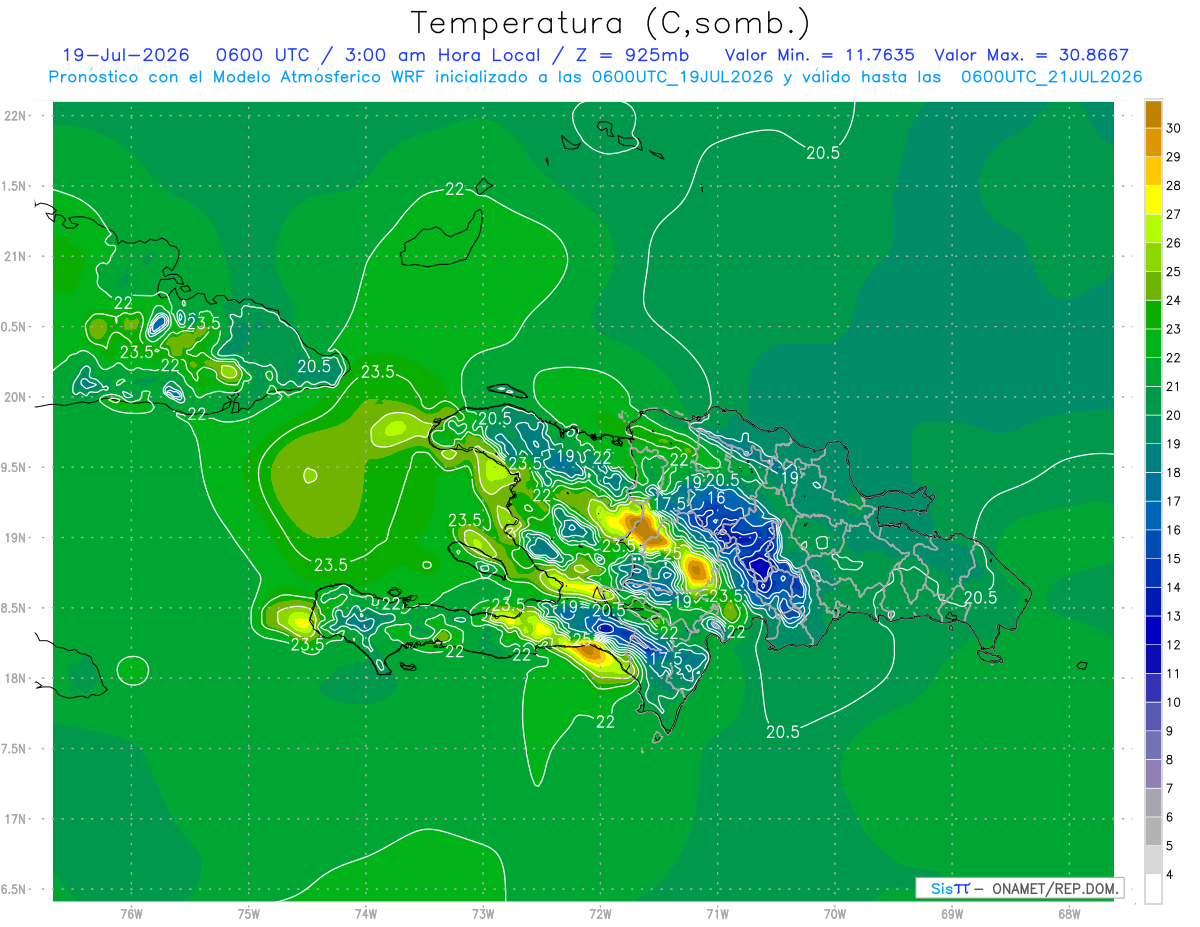Click the "23" label on the color scale
1200x927 pixels.
(x=1175, y=329)
